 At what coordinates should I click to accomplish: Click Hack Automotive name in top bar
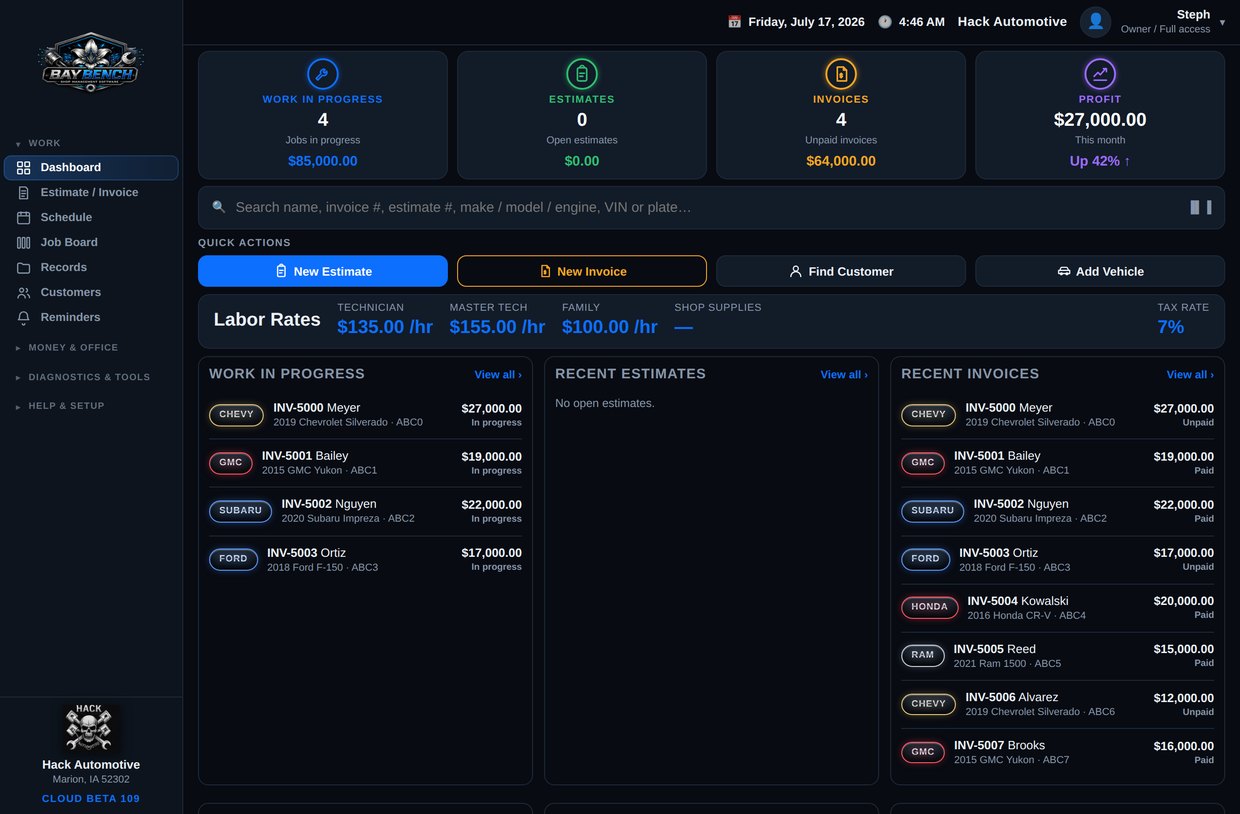click(1012, 22)
